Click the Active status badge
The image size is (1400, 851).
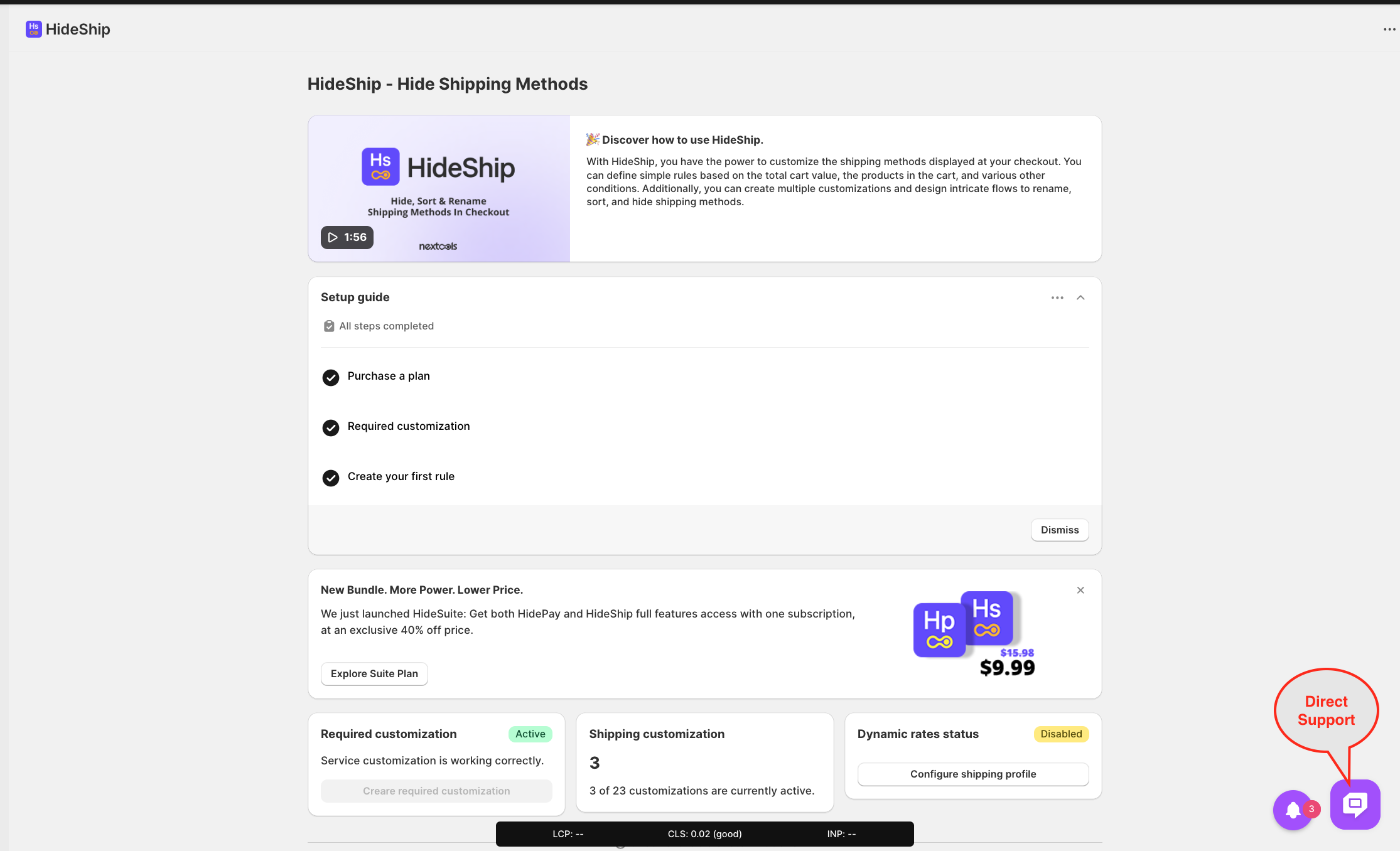530,734
